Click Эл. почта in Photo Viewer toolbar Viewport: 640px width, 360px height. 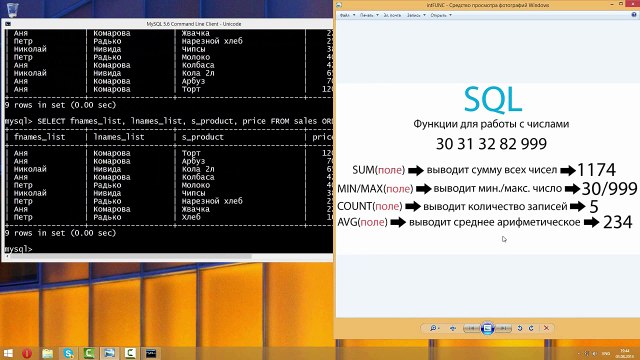[x=392, y=15]
